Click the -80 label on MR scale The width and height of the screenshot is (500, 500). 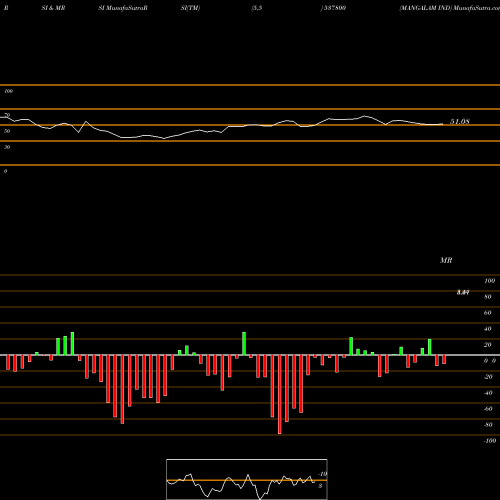(488, 425)
